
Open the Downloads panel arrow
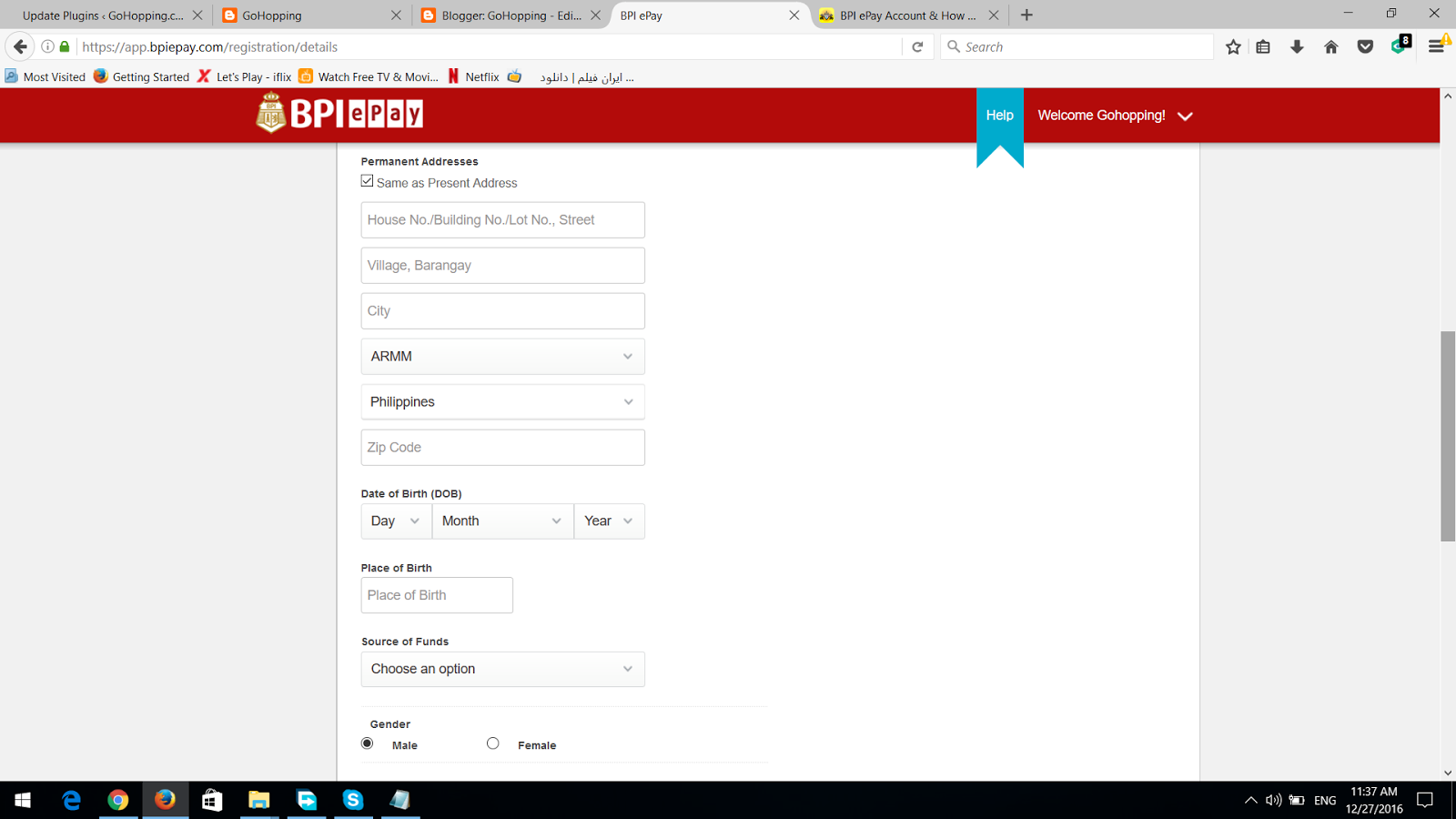1298,46
